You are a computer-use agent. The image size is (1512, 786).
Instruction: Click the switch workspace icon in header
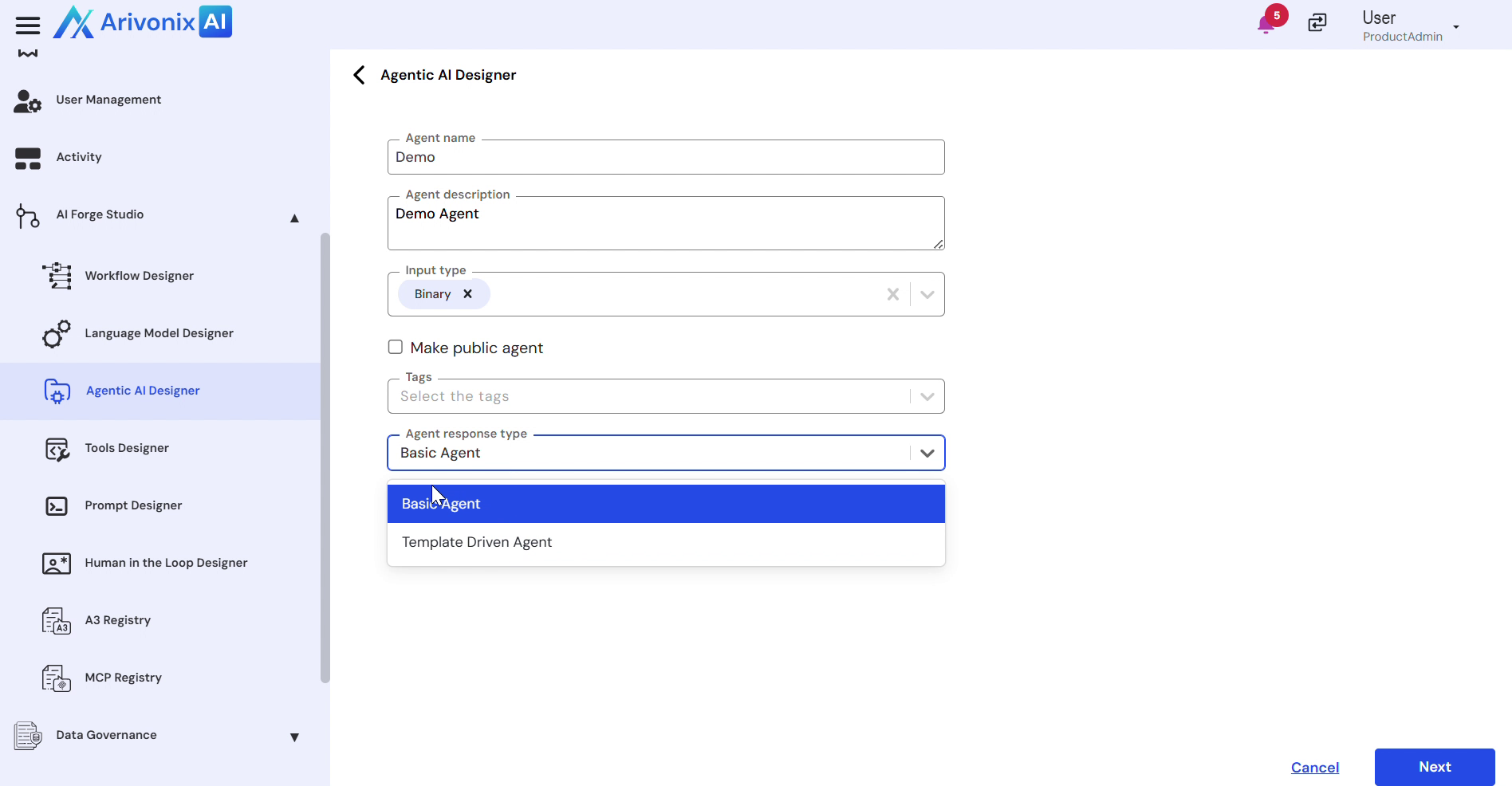tap(1317, 23)
